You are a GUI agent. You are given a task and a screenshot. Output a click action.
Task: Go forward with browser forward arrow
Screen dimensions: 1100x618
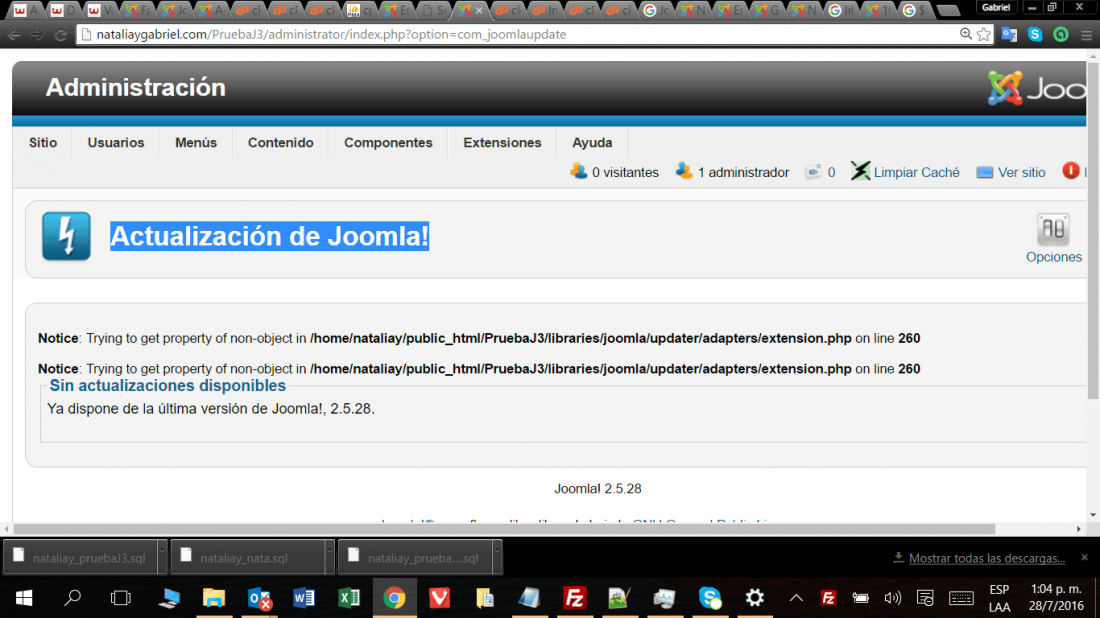click(x=37, y=34)
